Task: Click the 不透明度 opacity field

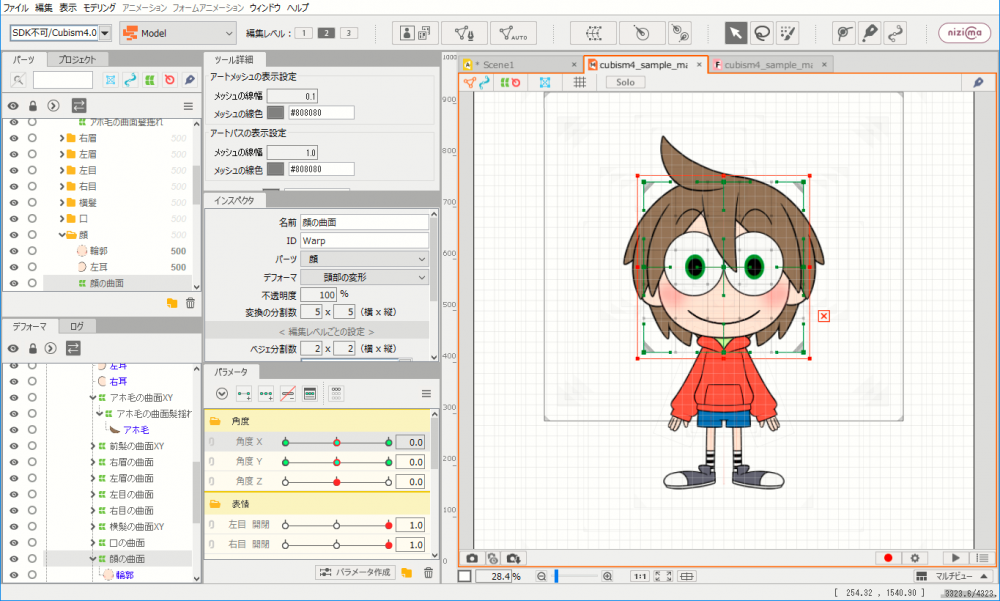Action: click(x=318, y=295)
